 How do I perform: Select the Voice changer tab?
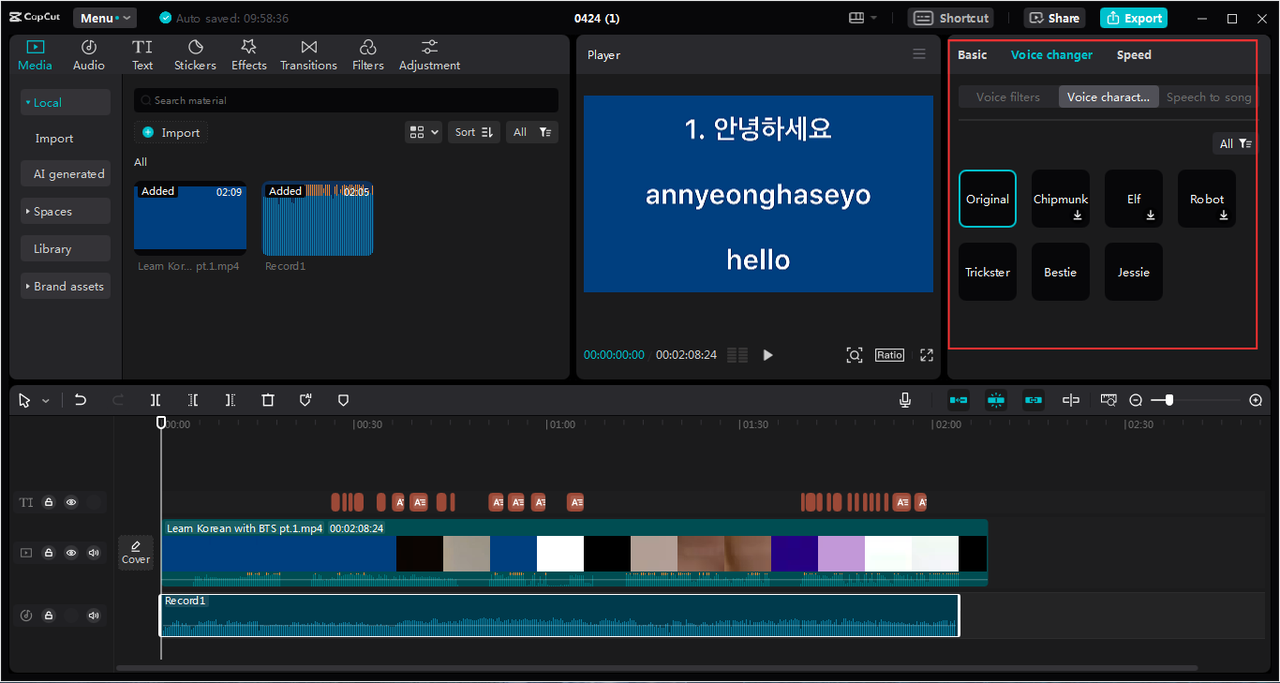(1052, 55)
